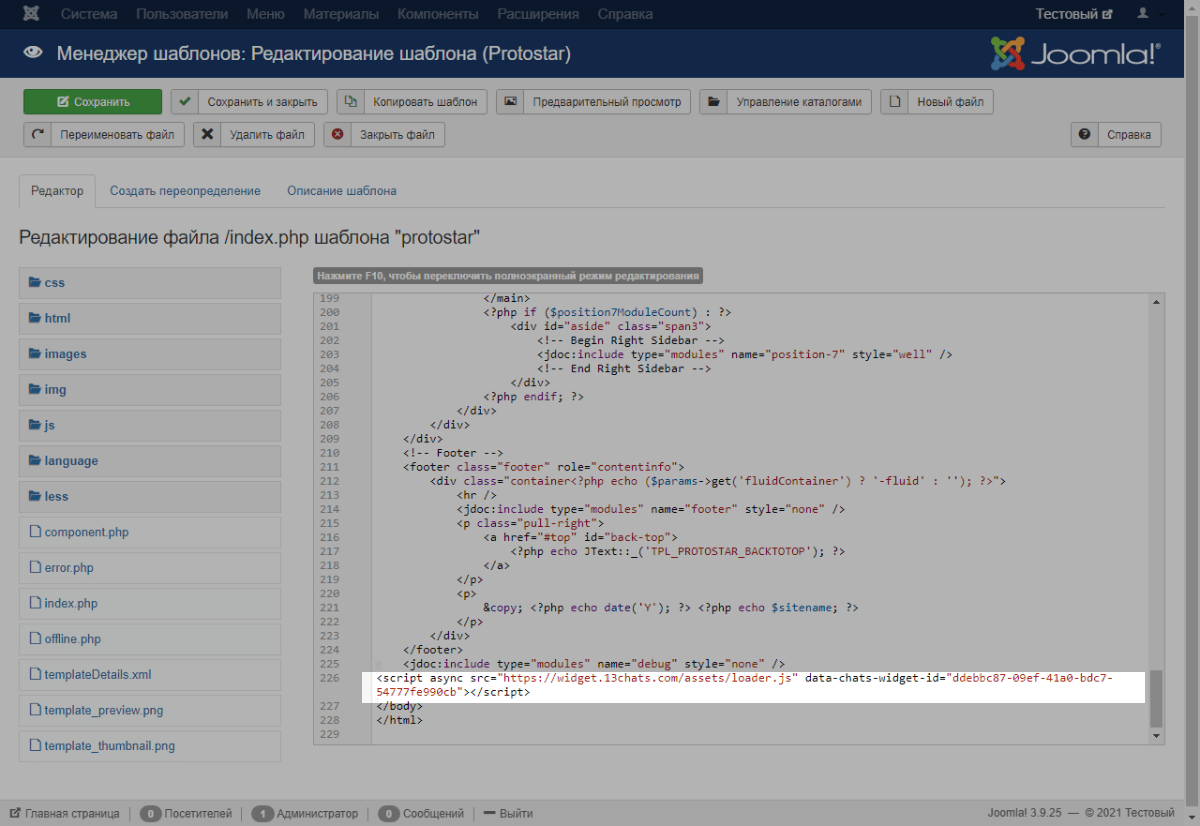Click the closing </html> tag line

click(399, 720)
